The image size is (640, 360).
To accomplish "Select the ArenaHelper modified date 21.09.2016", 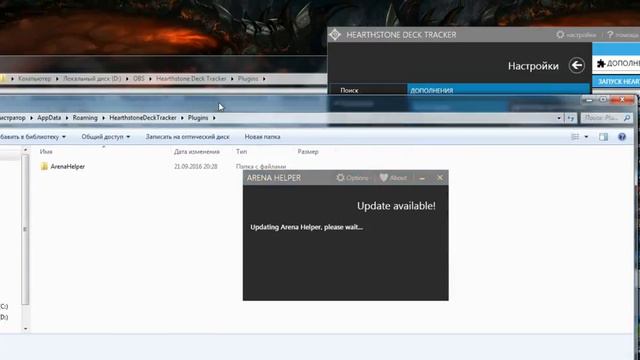I will coord(196,167).
